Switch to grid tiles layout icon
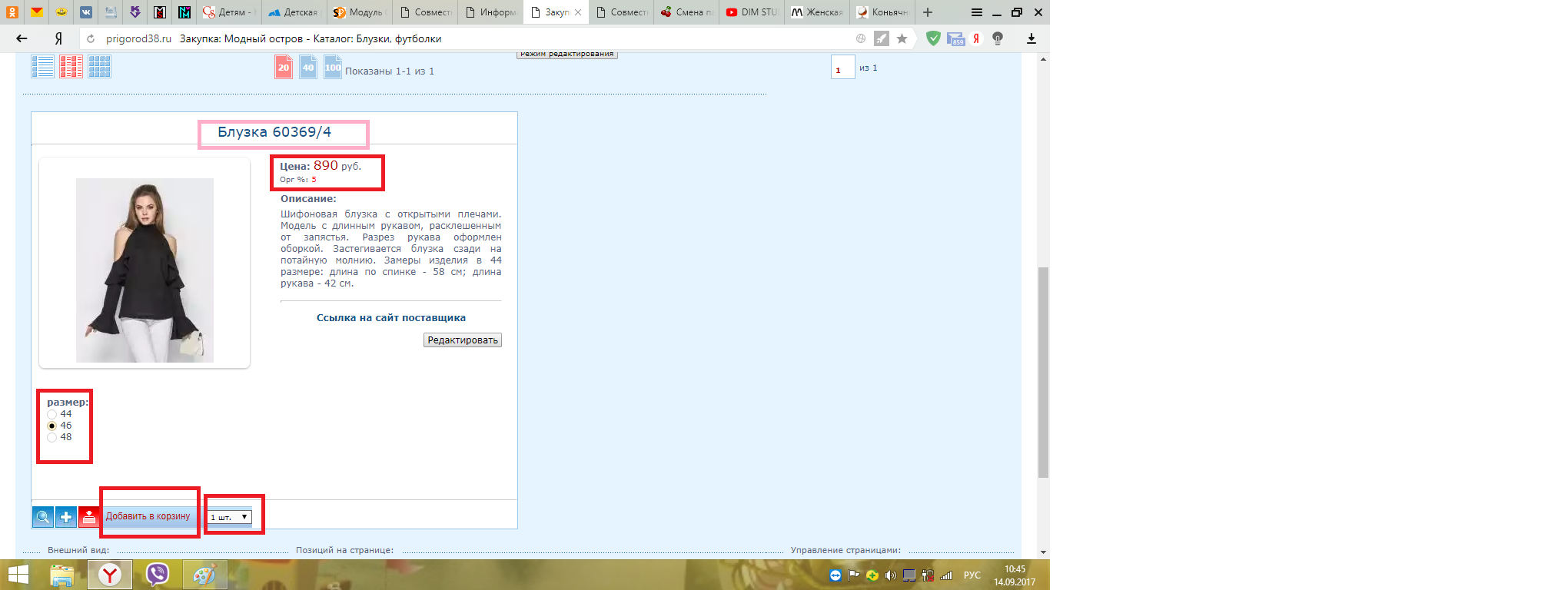This screenshot has height=590, width=1568. (100, 67)
